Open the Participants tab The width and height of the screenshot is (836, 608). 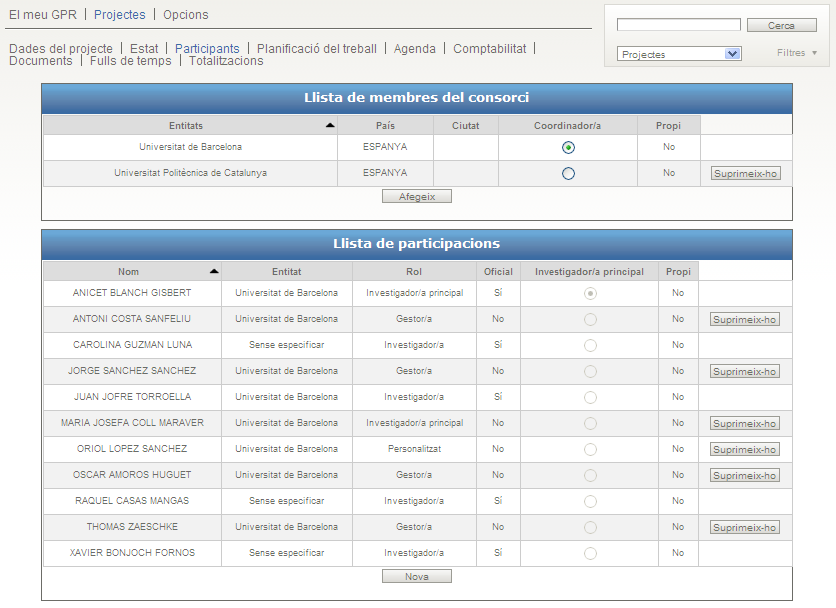click(x=207, y=48)
